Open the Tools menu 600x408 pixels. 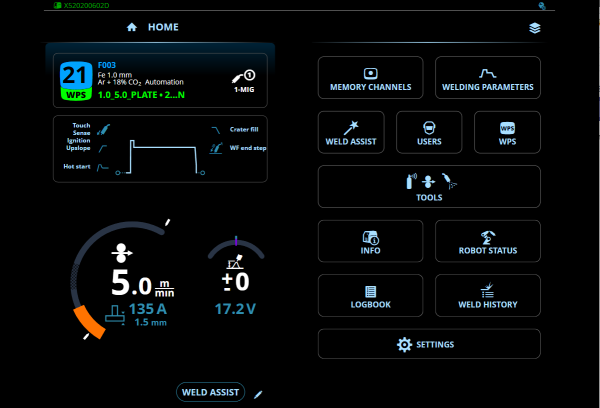point(429,187)
